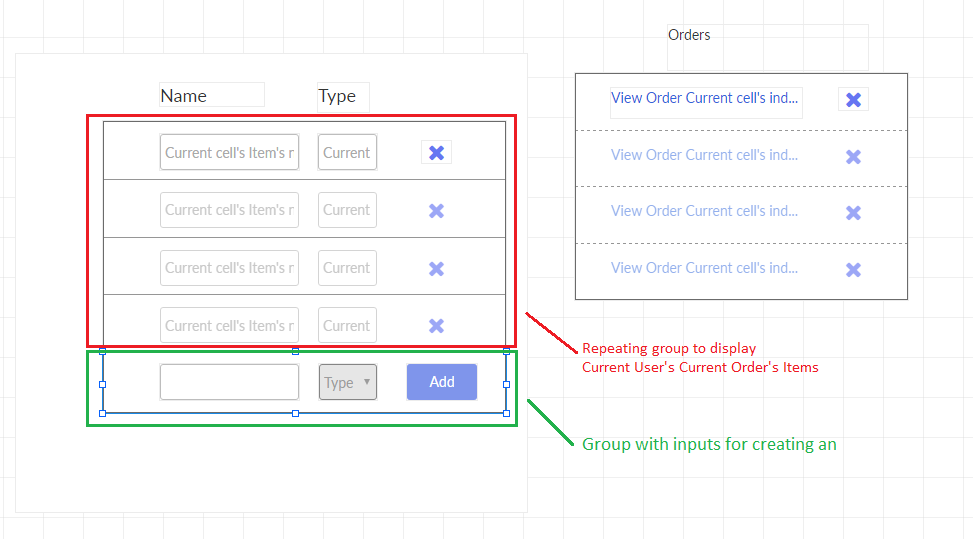Click the X icon beside second View Order link
Viewport: 973px width, 539px height.
point(853,156)
